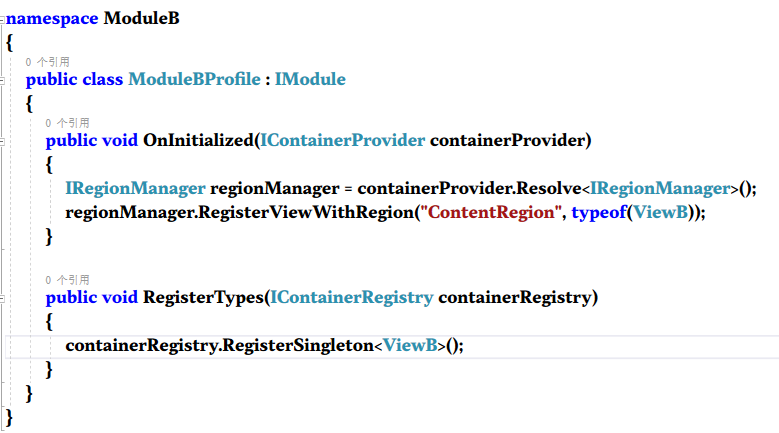Collapse the OnInitialized method block

[3, 140]
